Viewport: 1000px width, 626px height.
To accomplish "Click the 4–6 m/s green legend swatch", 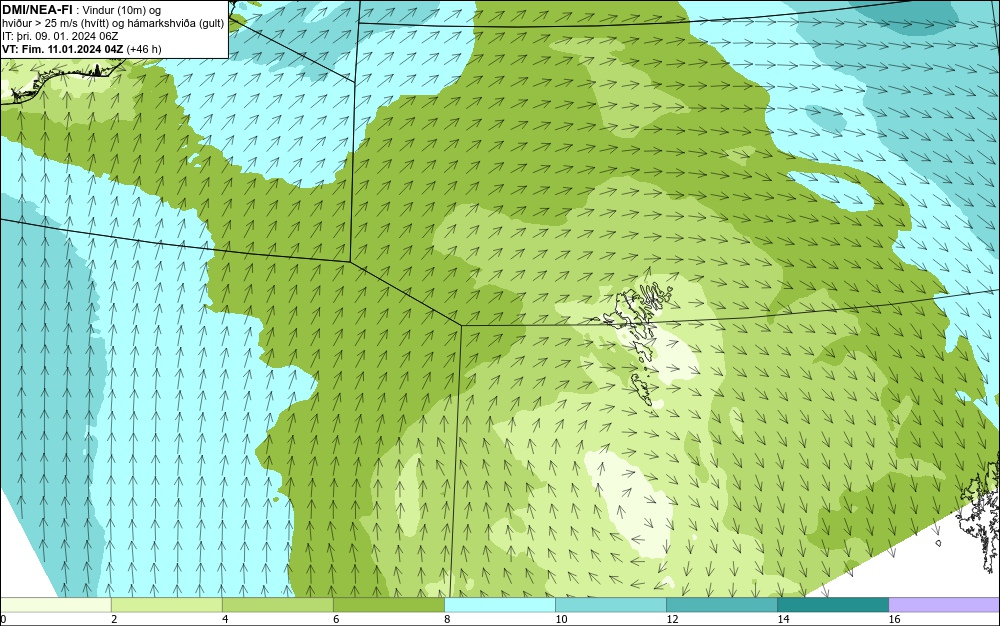I will pyautogui.click(x=277, y=604).
